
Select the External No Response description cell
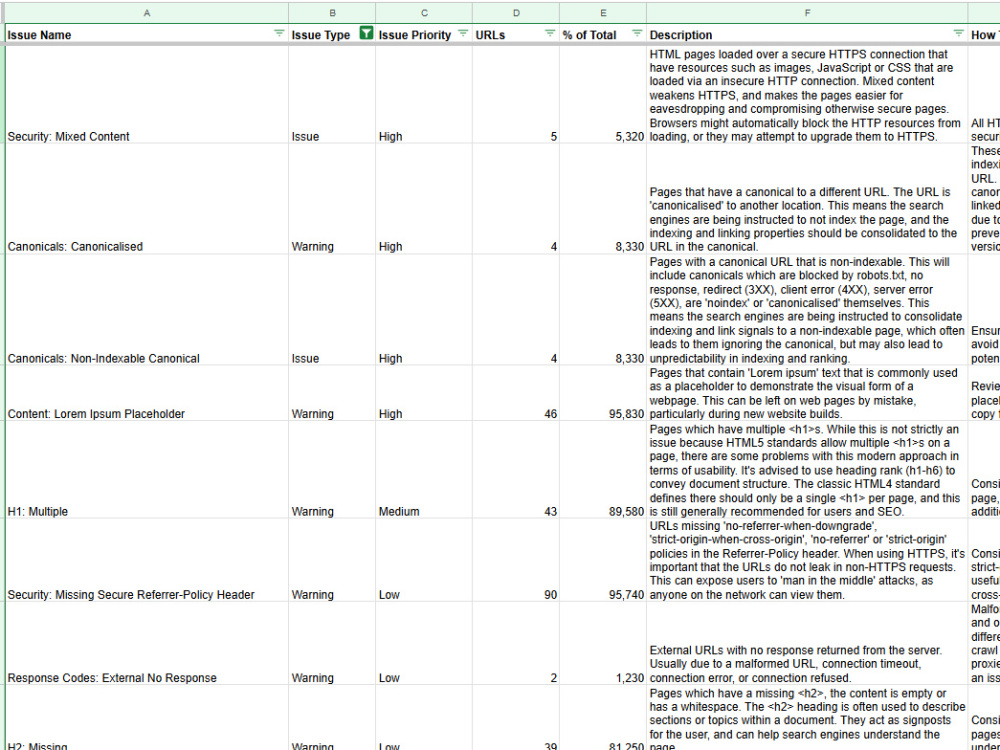(807, 643)
